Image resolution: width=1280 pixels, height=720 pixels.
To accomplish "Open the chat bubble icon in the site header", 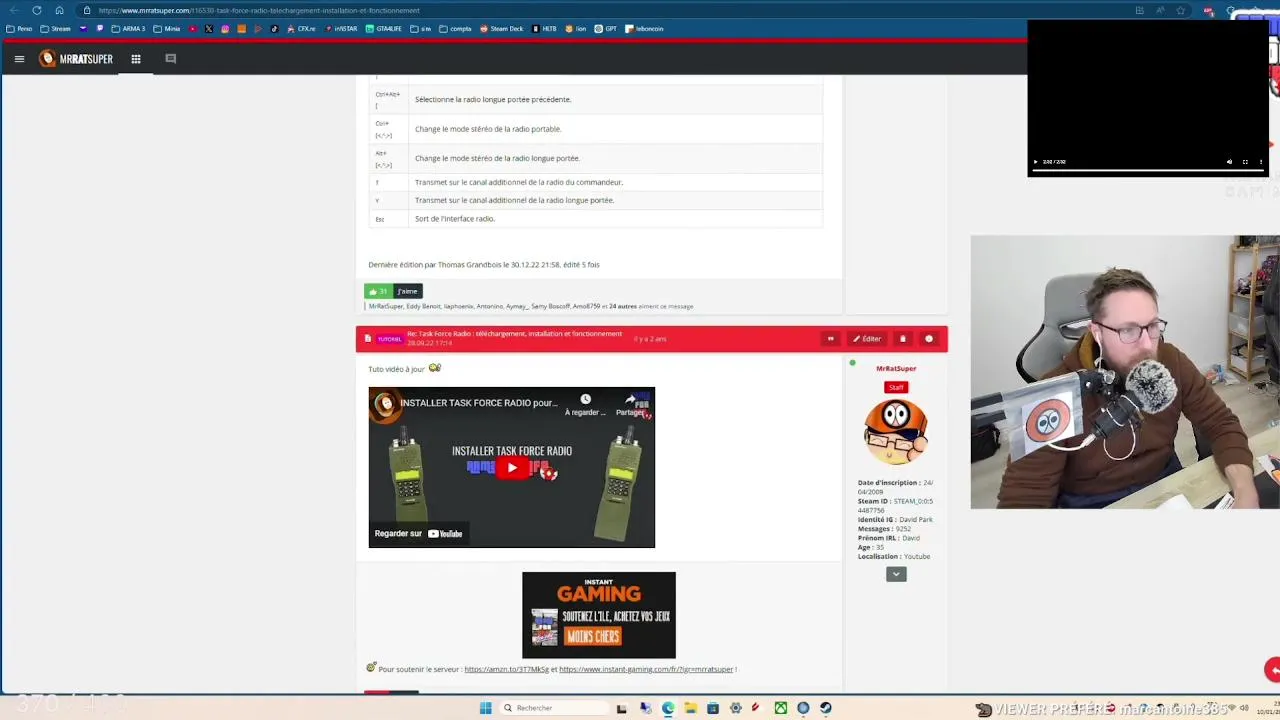I will click(170, 59).
